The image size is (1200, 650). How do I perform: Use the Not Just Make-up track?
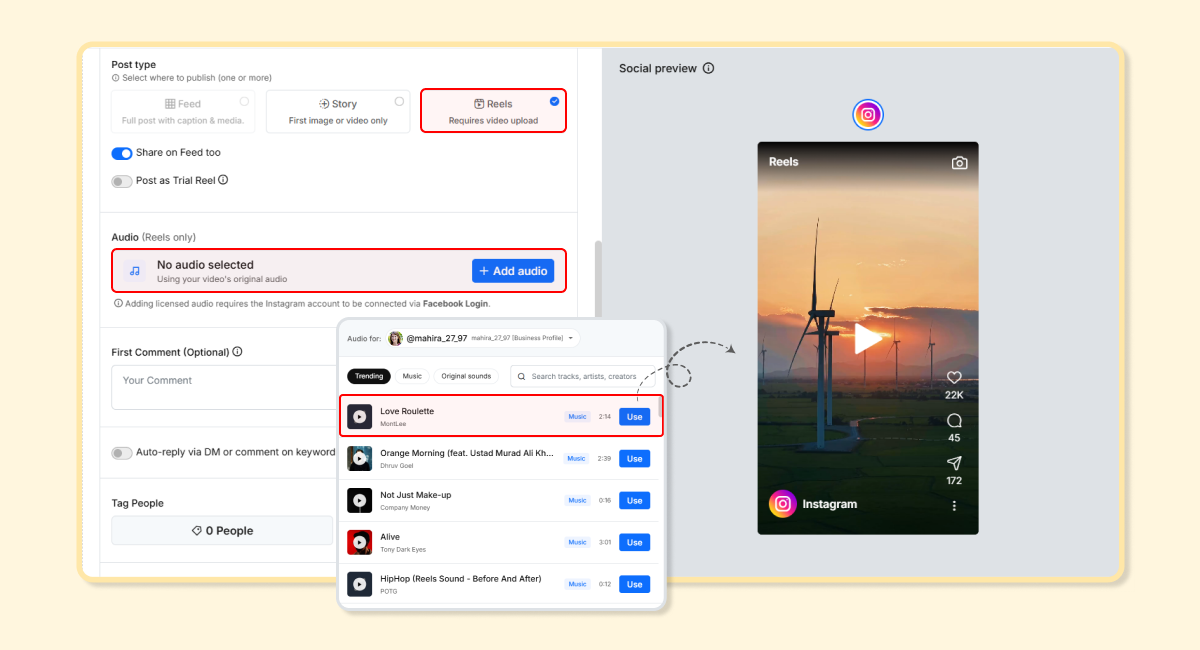634,500
